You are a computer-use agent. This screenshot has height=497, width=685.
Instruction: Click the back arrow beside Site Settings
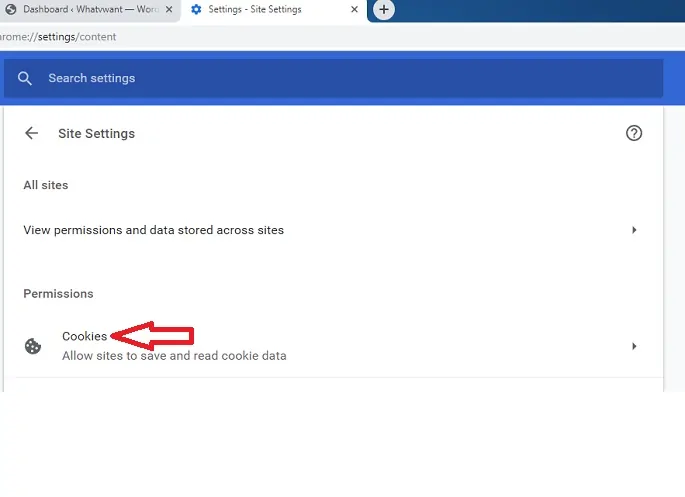[32, 133]
